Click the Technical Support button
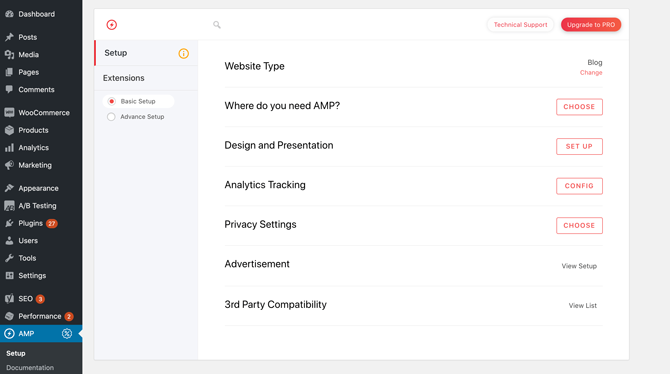 [x=520, y=25]
